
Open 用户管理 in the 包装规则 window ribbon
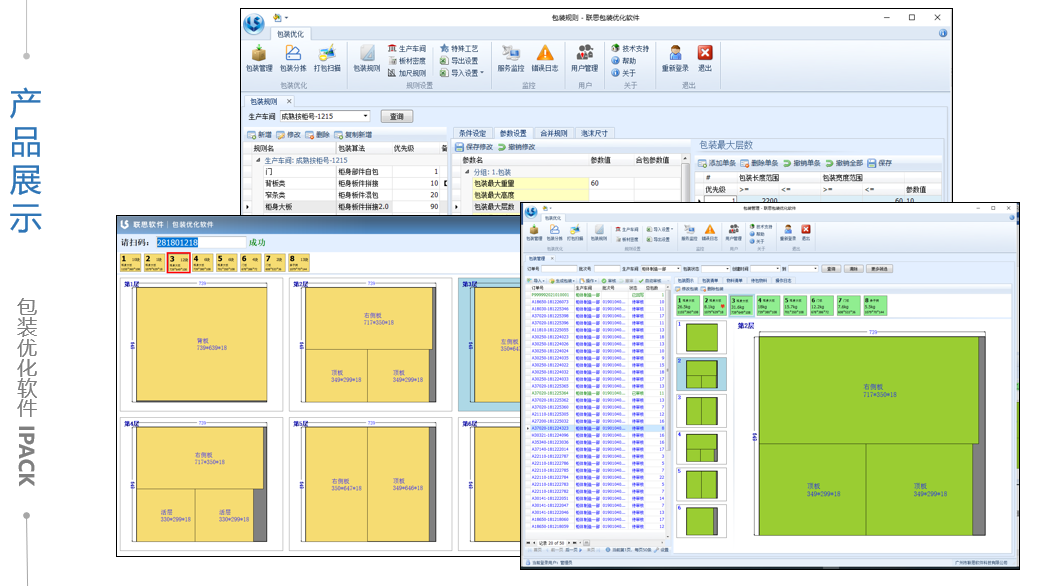coord(584,57)
